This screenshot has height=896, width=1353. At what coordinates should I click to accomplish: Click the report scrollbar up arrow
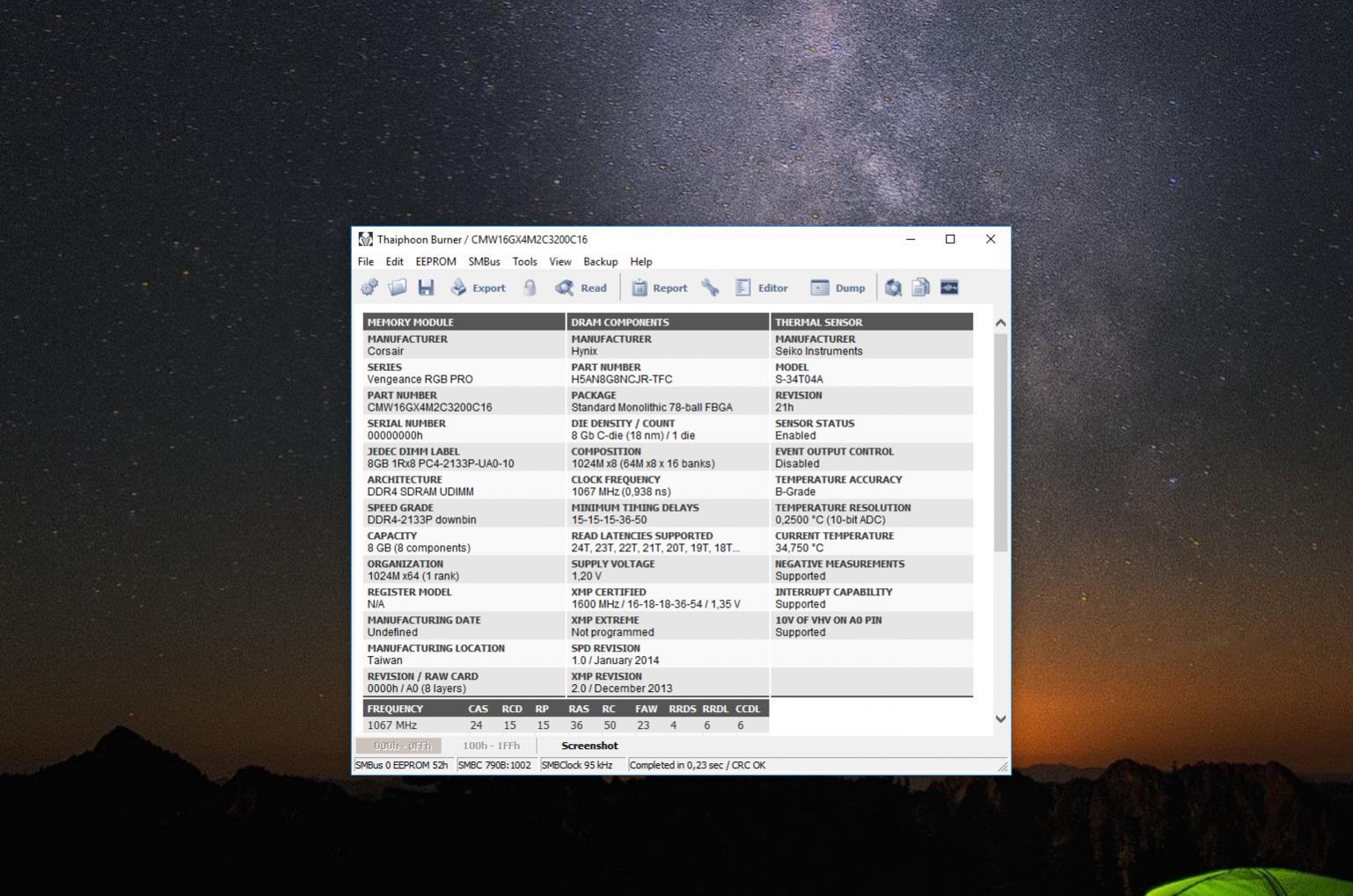(x=1000, y=323)
